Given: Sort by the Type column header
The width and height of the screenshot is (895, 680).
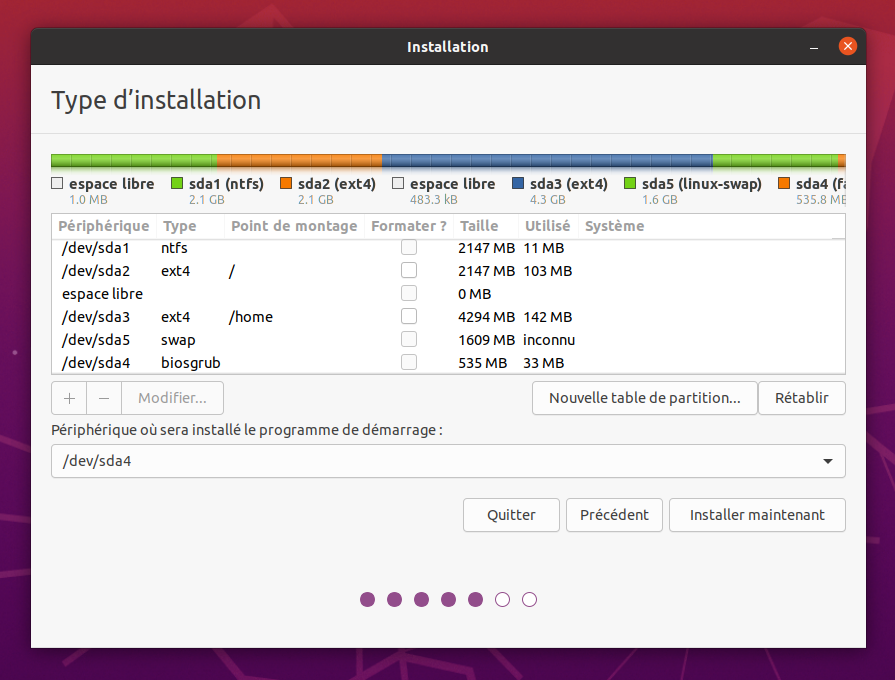Looking at the screenshot, I should pyautogui.click(x=191, y=226).
